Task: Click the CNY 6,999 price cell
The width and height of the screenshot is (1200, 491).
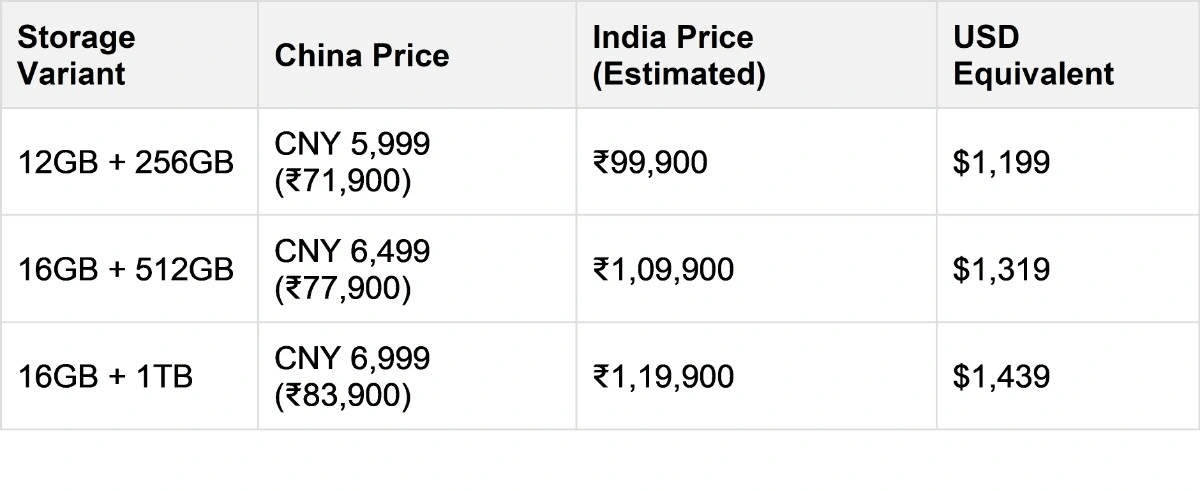Action: (x=352, y=358)
